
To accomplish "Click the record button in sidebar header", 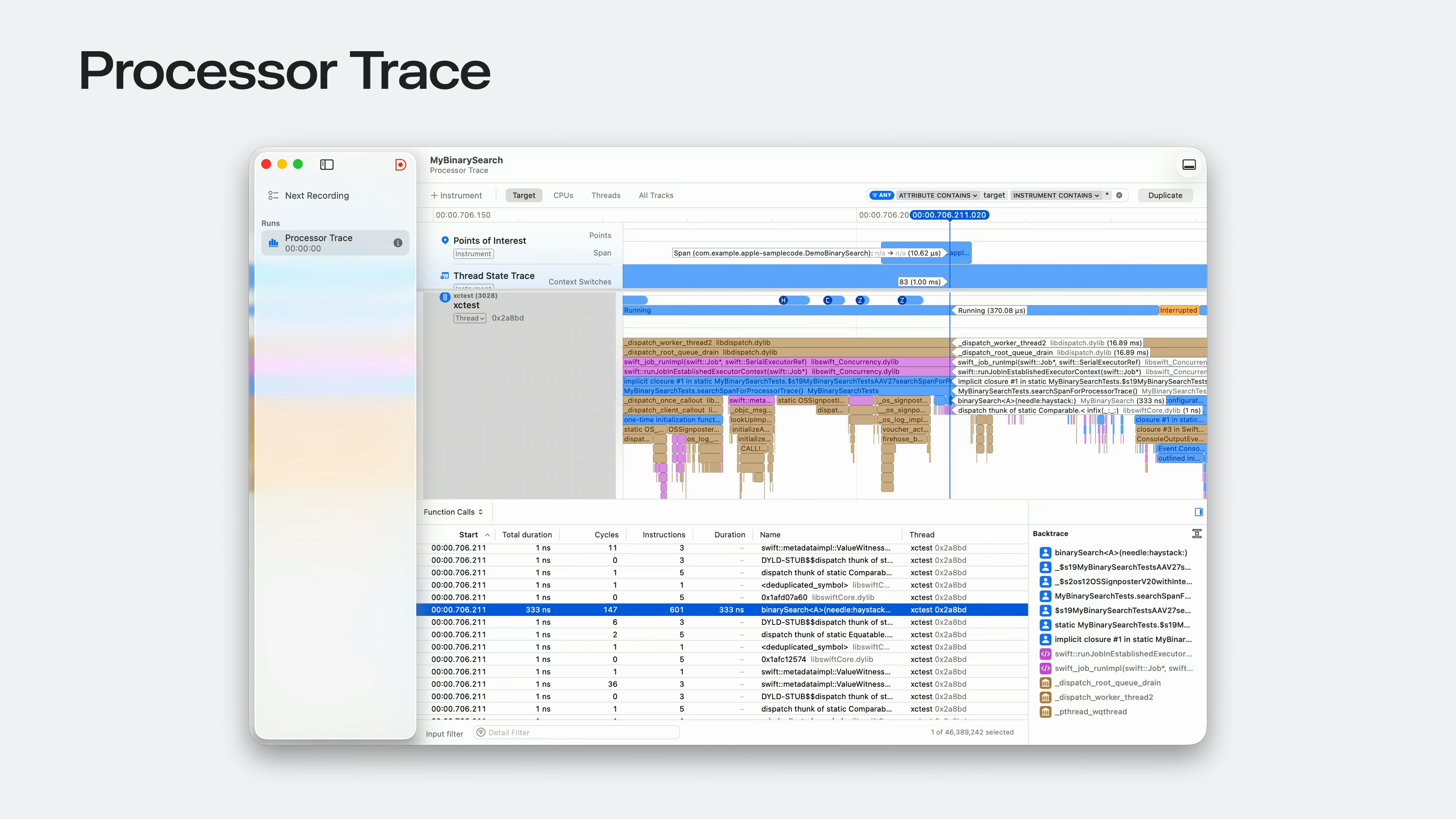I will click(x=400, y=165).
